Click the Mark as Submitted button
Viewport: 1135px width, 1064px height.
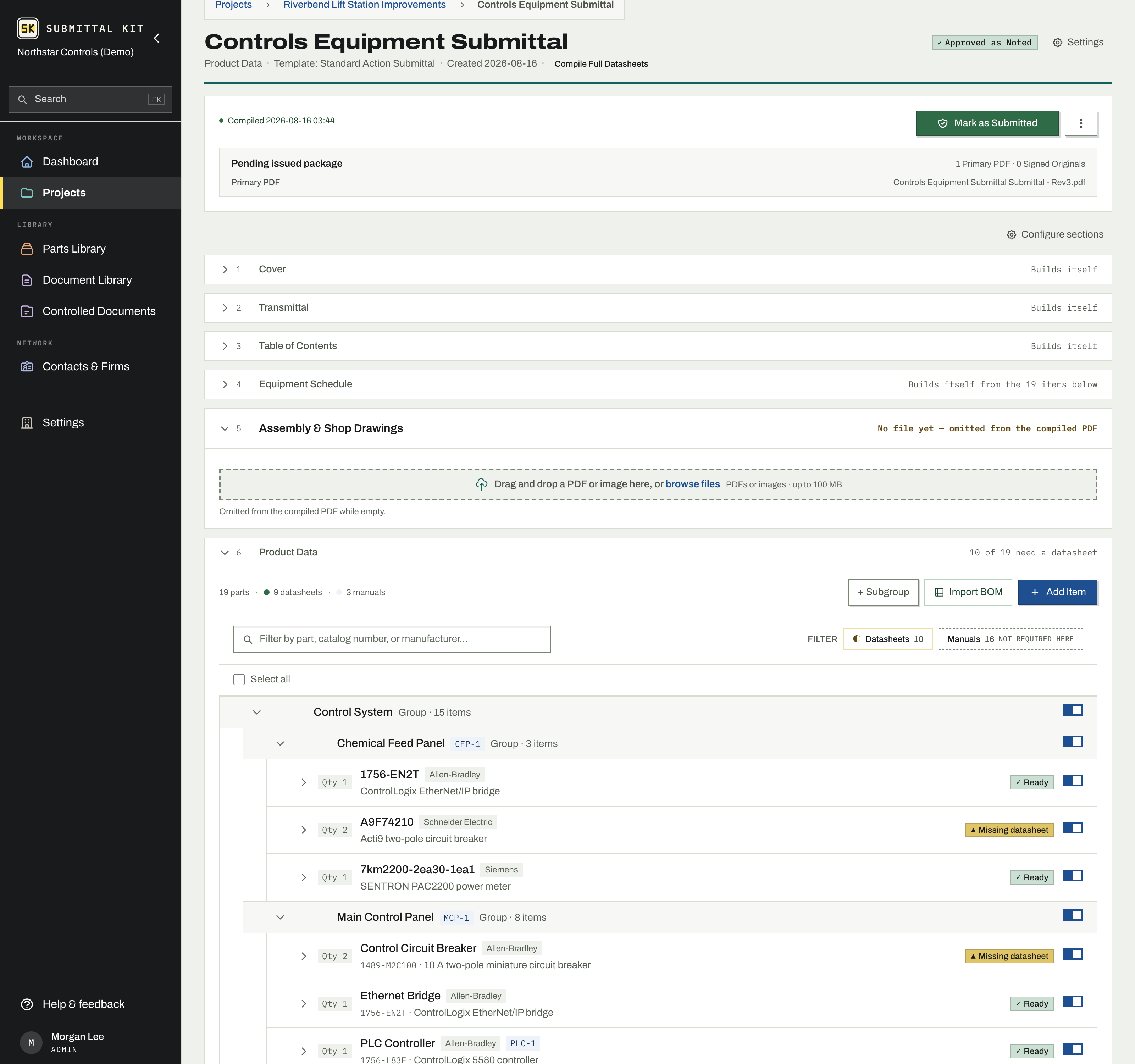tap(987, 123)
